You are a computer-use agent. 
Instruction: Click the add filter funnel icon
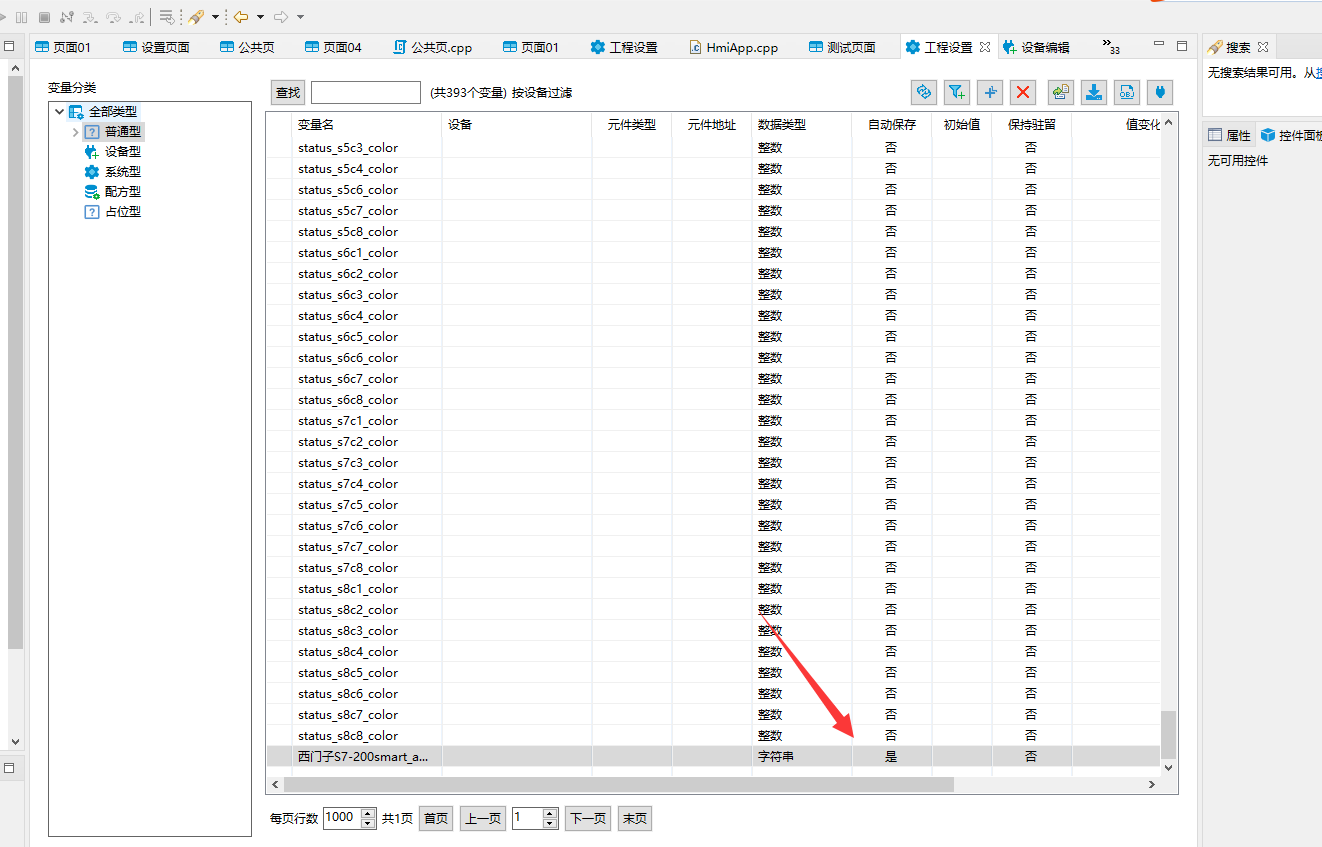pyautogui.click(x=957, y=92)
